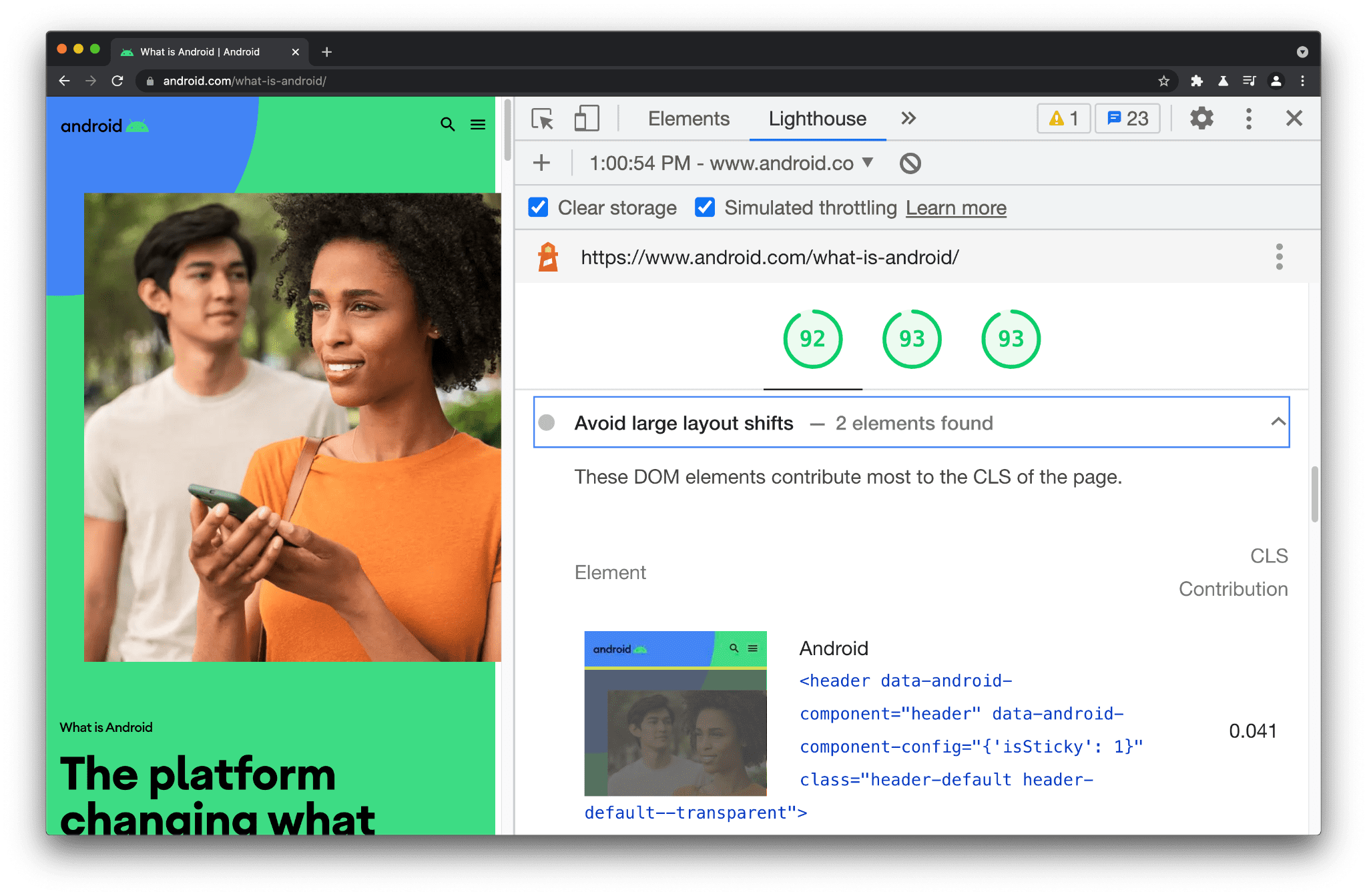The image size is (1367, 896).
Task: Click the close DevTools X button
Action: click(1294, 117)
